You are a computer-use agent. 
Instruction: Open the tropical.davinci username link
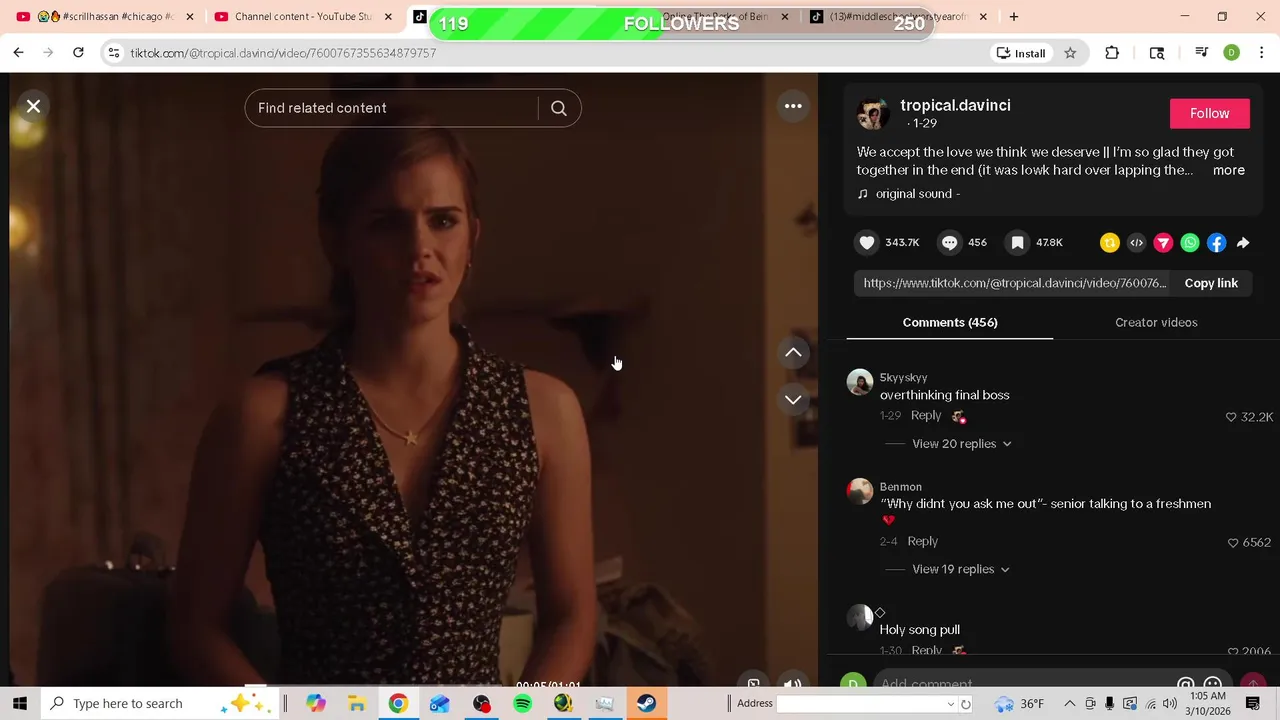pos(955,105)
